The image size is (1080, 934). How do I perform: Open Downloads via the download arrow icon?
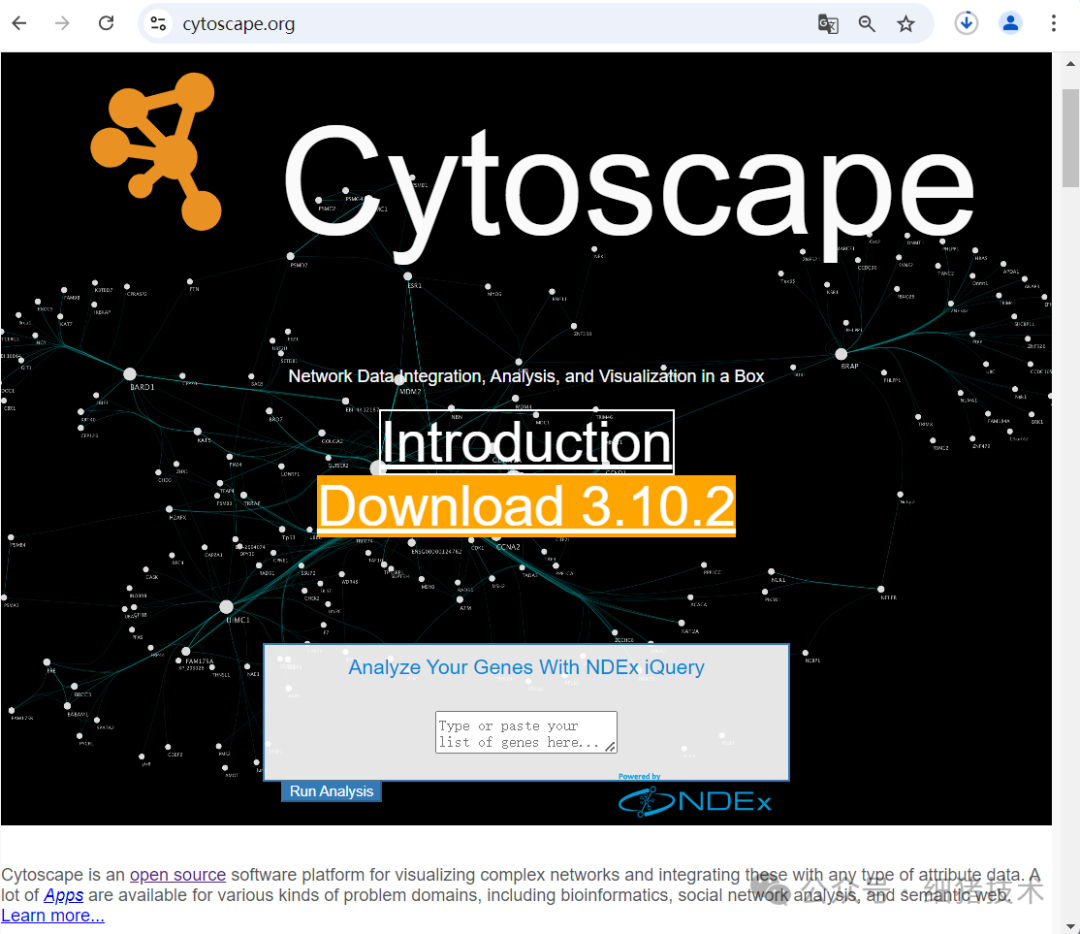(x=966, y=22)
